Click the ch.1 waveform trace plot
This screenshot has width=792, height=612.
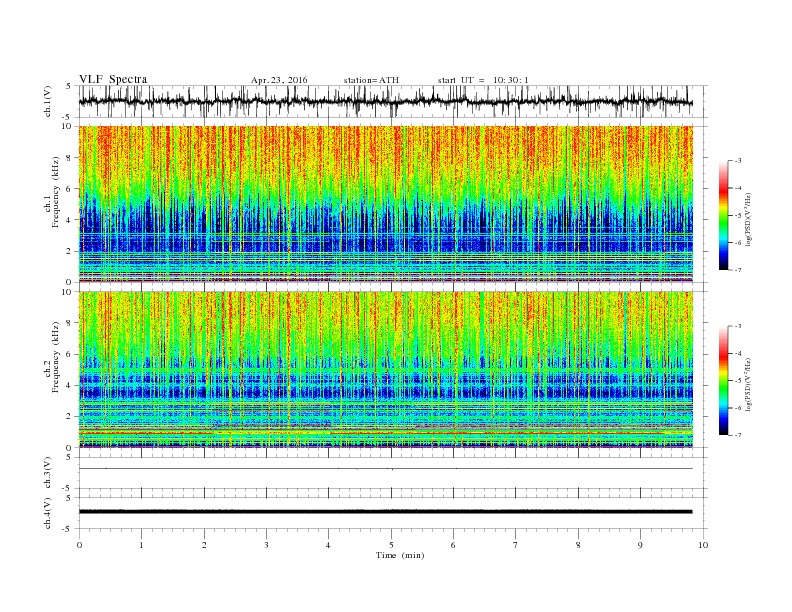pyautogui.click(x=386, y=101)
